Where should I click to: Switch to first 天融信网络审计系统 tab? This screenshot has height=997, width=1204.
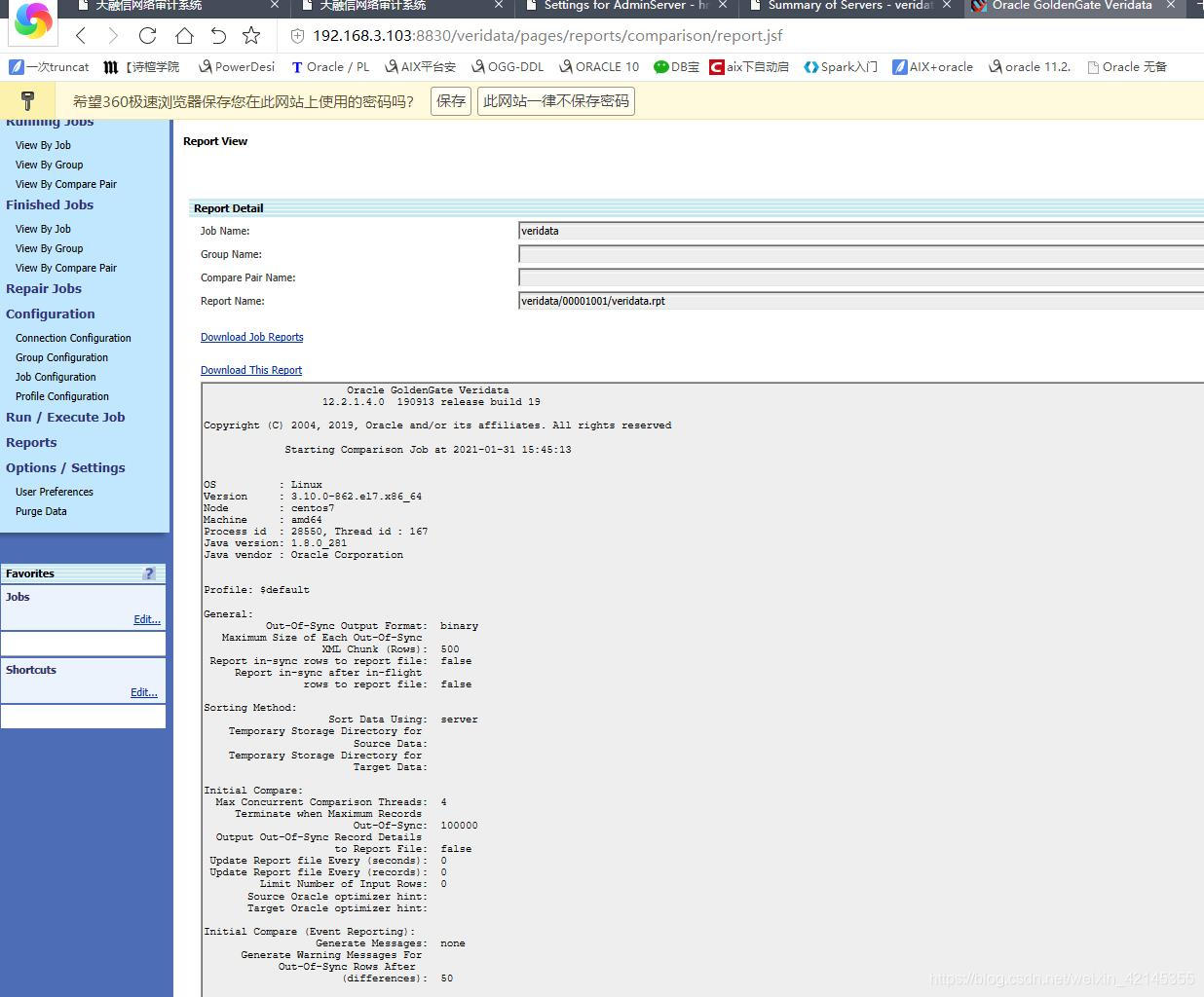pos(149,5)
